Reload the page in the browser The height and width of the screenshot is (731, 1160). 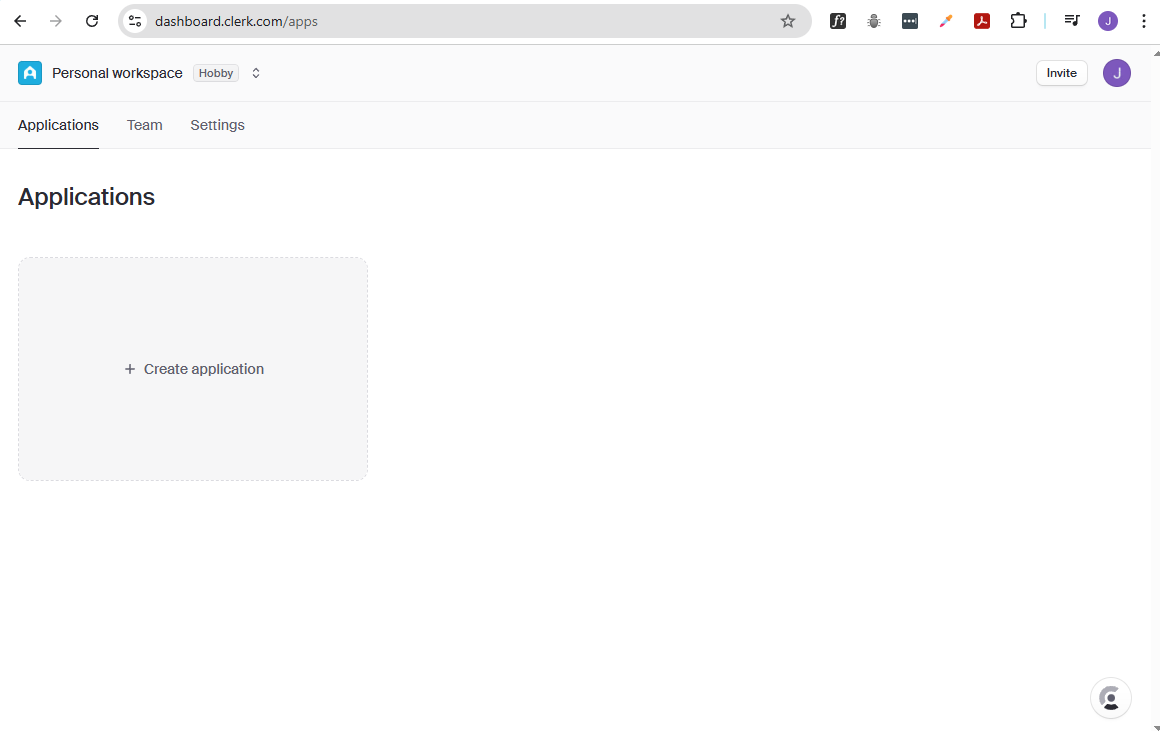[x=92, y=21]
